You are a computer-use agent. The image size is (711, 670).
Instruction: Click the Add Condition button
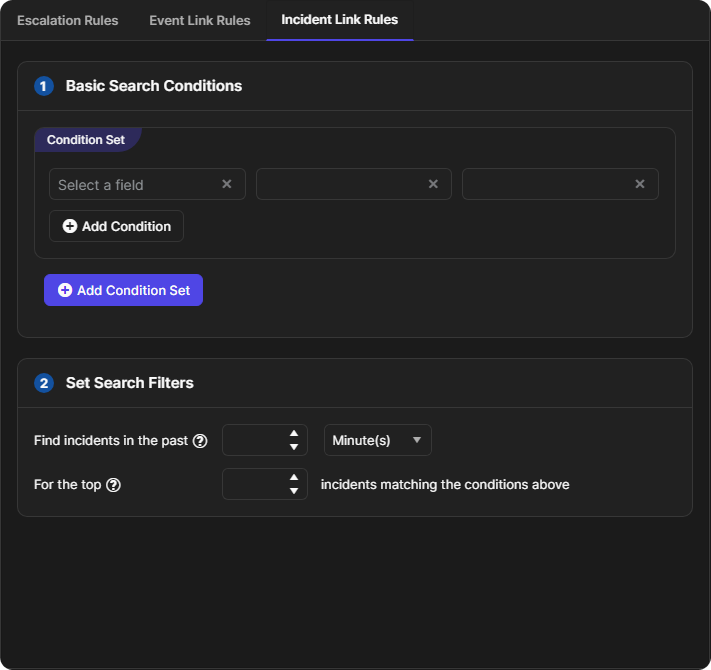coord(117,226)
